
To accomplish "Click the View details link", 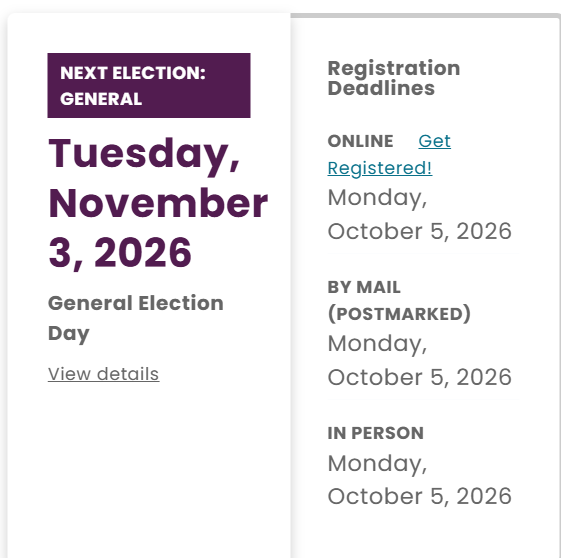I will (103, 374).
